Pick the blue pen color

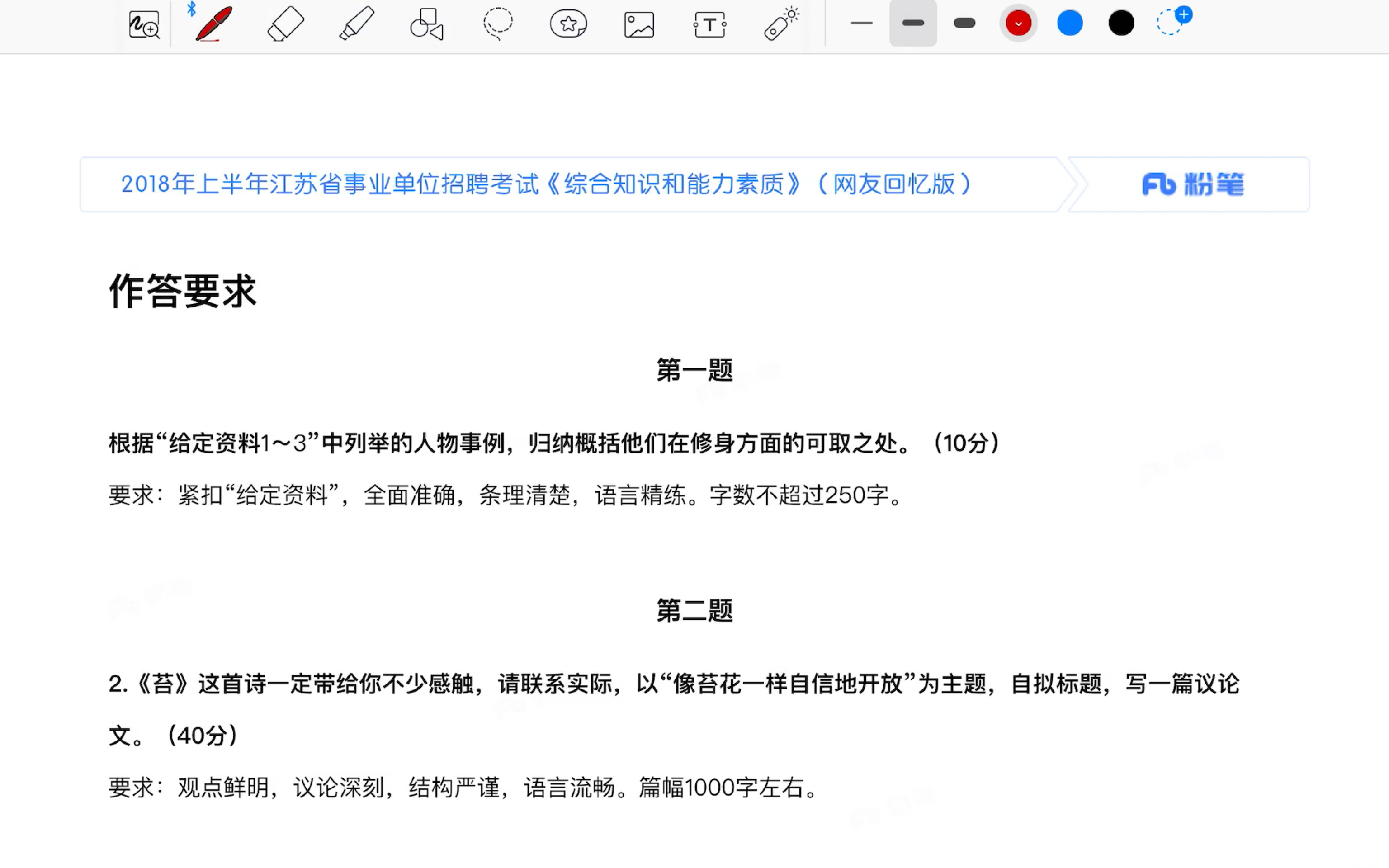1070,24
